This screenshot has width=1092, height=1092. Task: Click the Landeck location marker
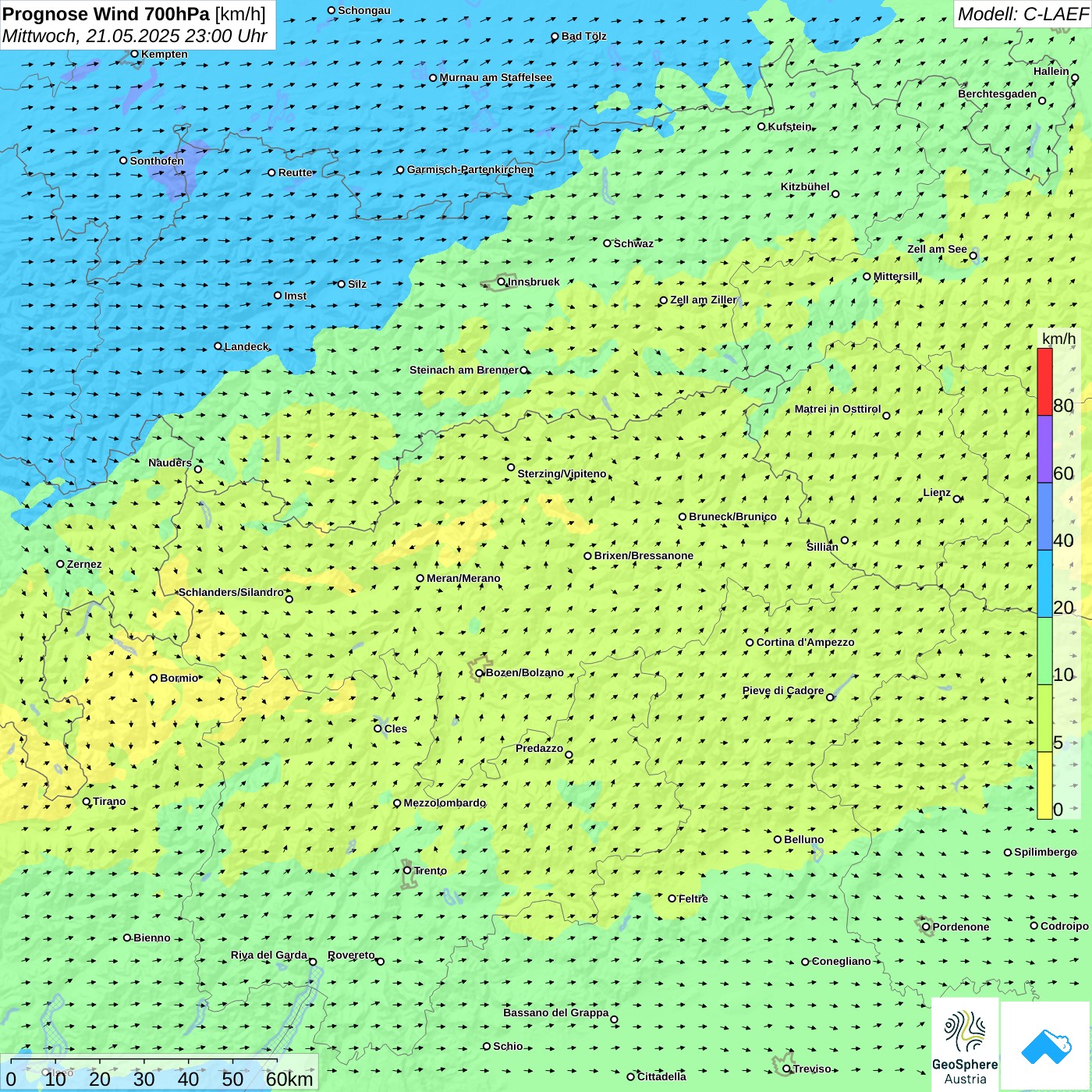[x=218, y=346]
